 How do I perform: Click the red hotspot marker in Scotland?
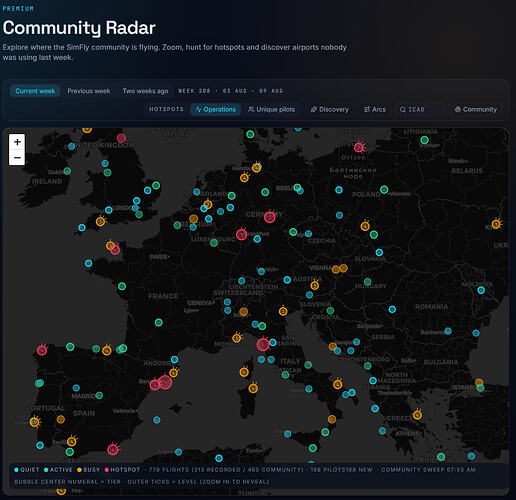[121, 138]
